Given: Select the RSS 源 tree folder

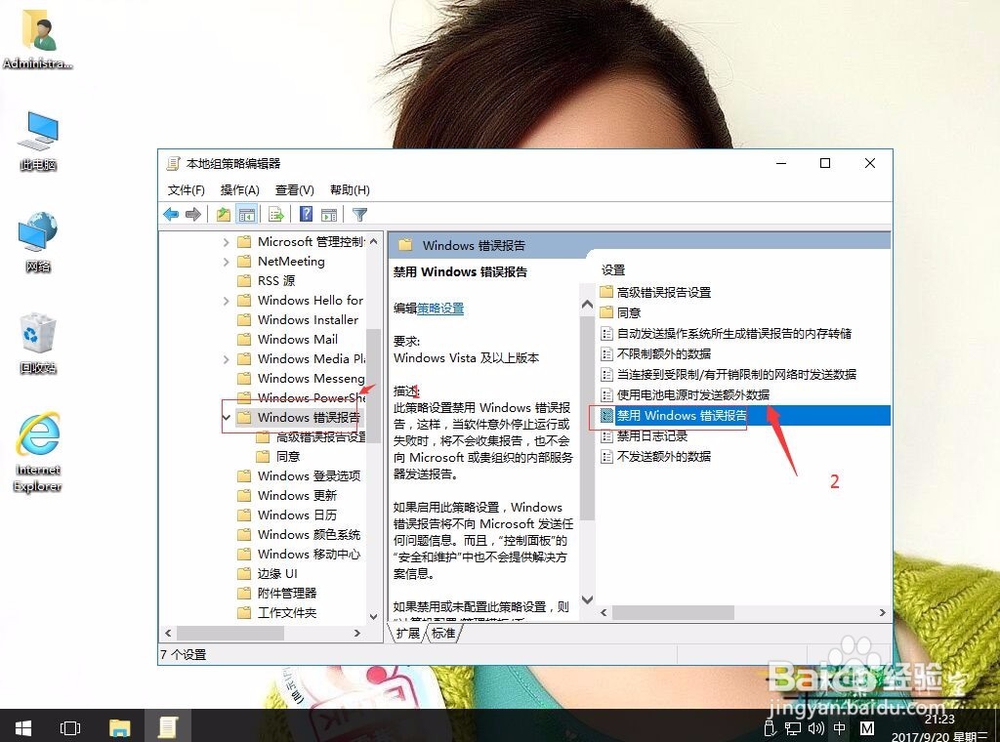Looking at the screenshot, I should tap(266, 281).
